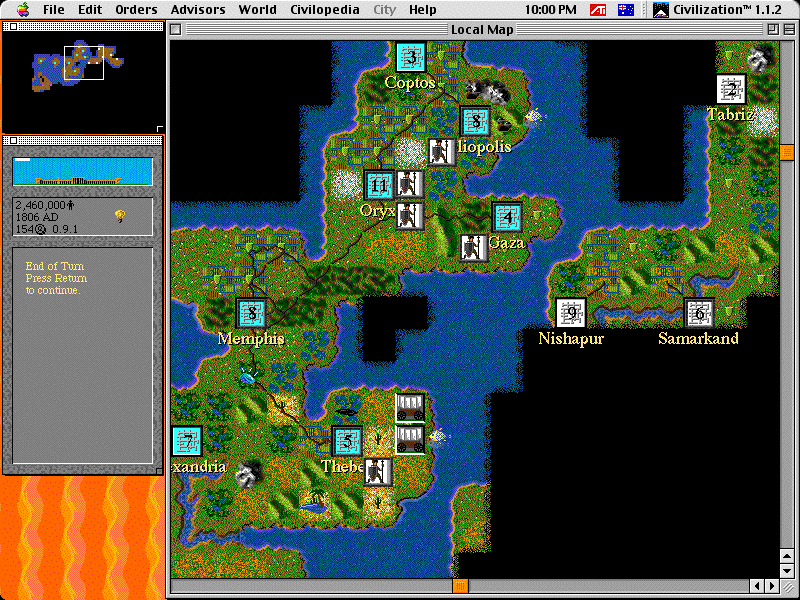
Task: Open the Advisors menu
Action: pos(198,9)
